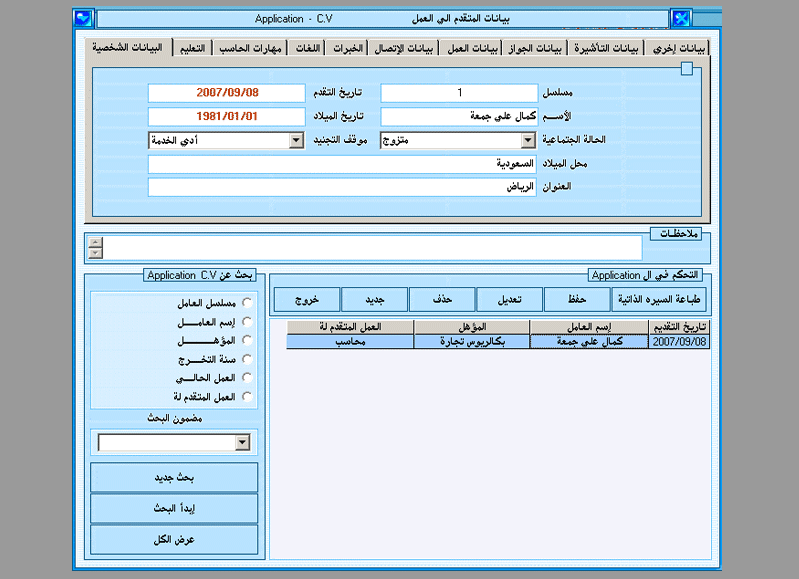Click the notes scroll up arrow

pos(95,243)
